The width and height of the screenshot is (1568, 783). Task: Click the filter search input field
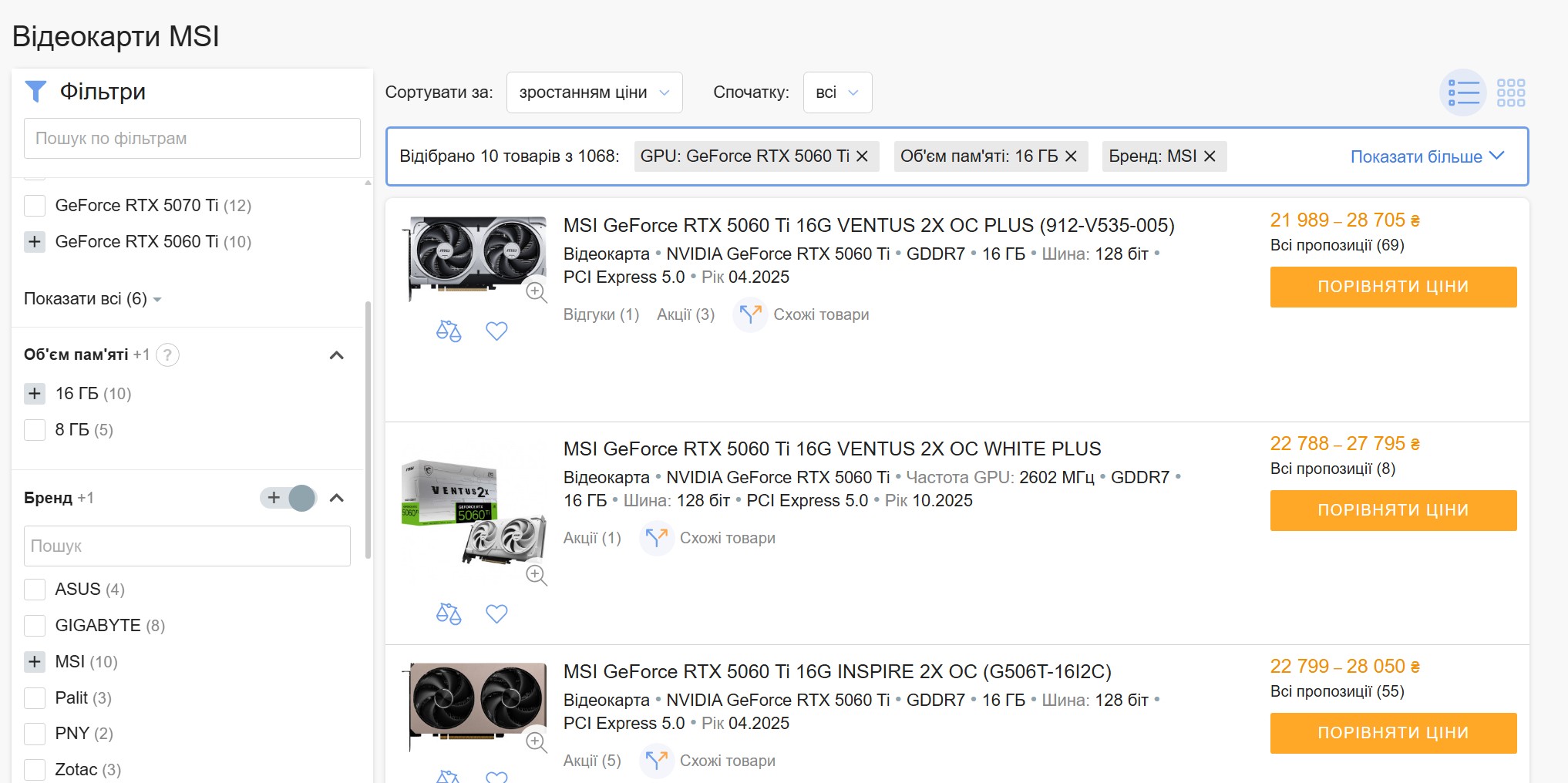[192, 139]
